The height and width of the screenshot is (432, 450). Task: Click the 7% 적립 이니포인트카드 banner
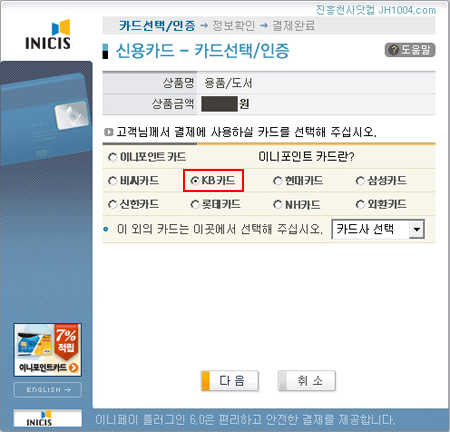[48, 350]
